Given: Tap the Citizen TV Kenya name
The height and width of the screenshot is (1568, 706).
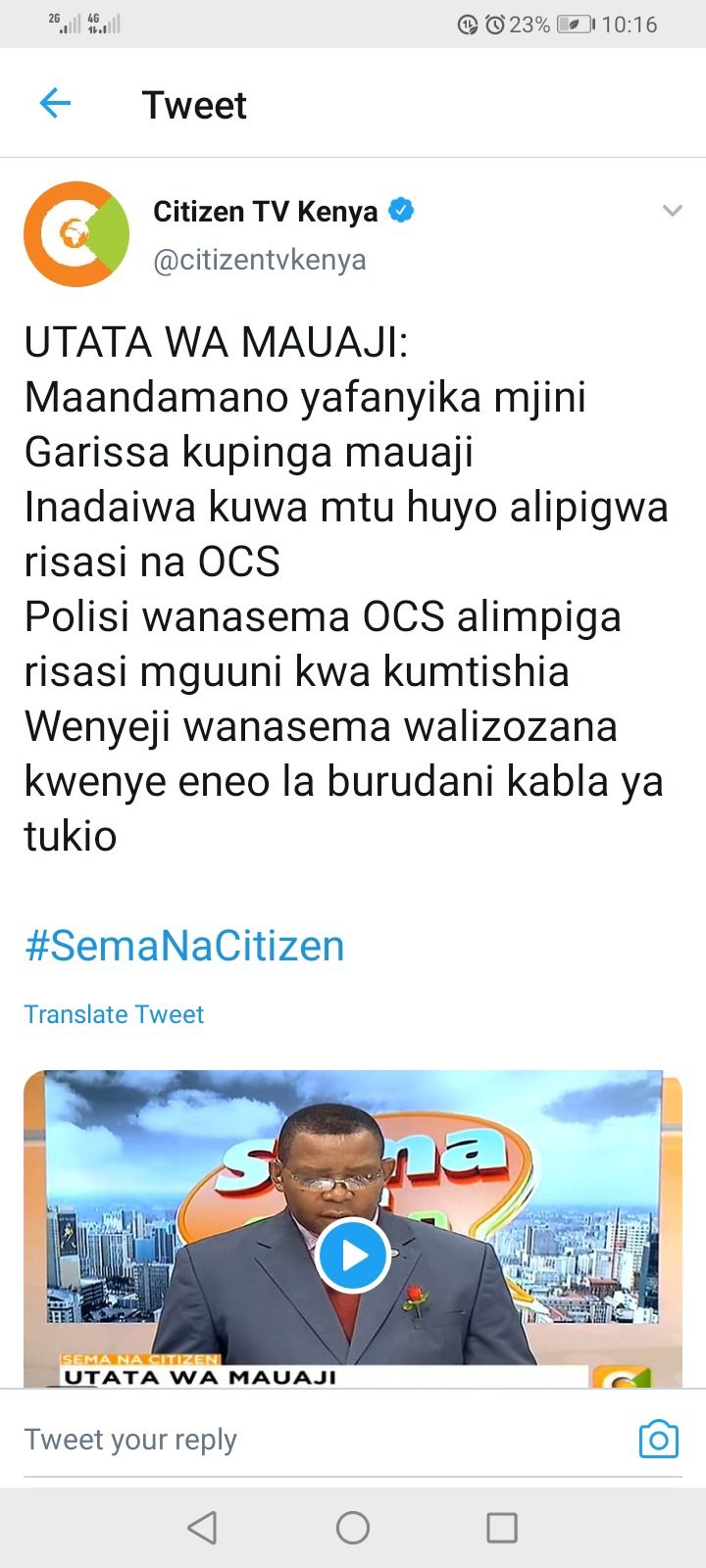Looking at the screenshot, I should point(265,211).
